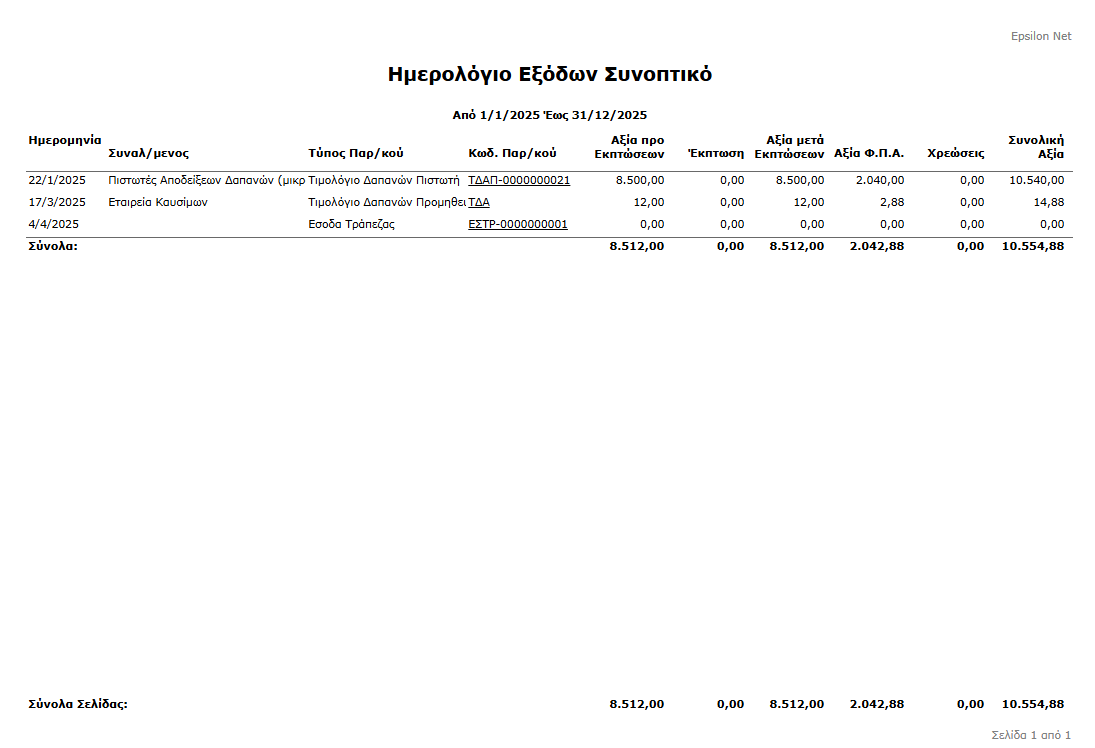Click the date range Από 1/1/2025 Έως 31/12/2025
This screenshot has width=1095, height=748.
coord(550,115)
